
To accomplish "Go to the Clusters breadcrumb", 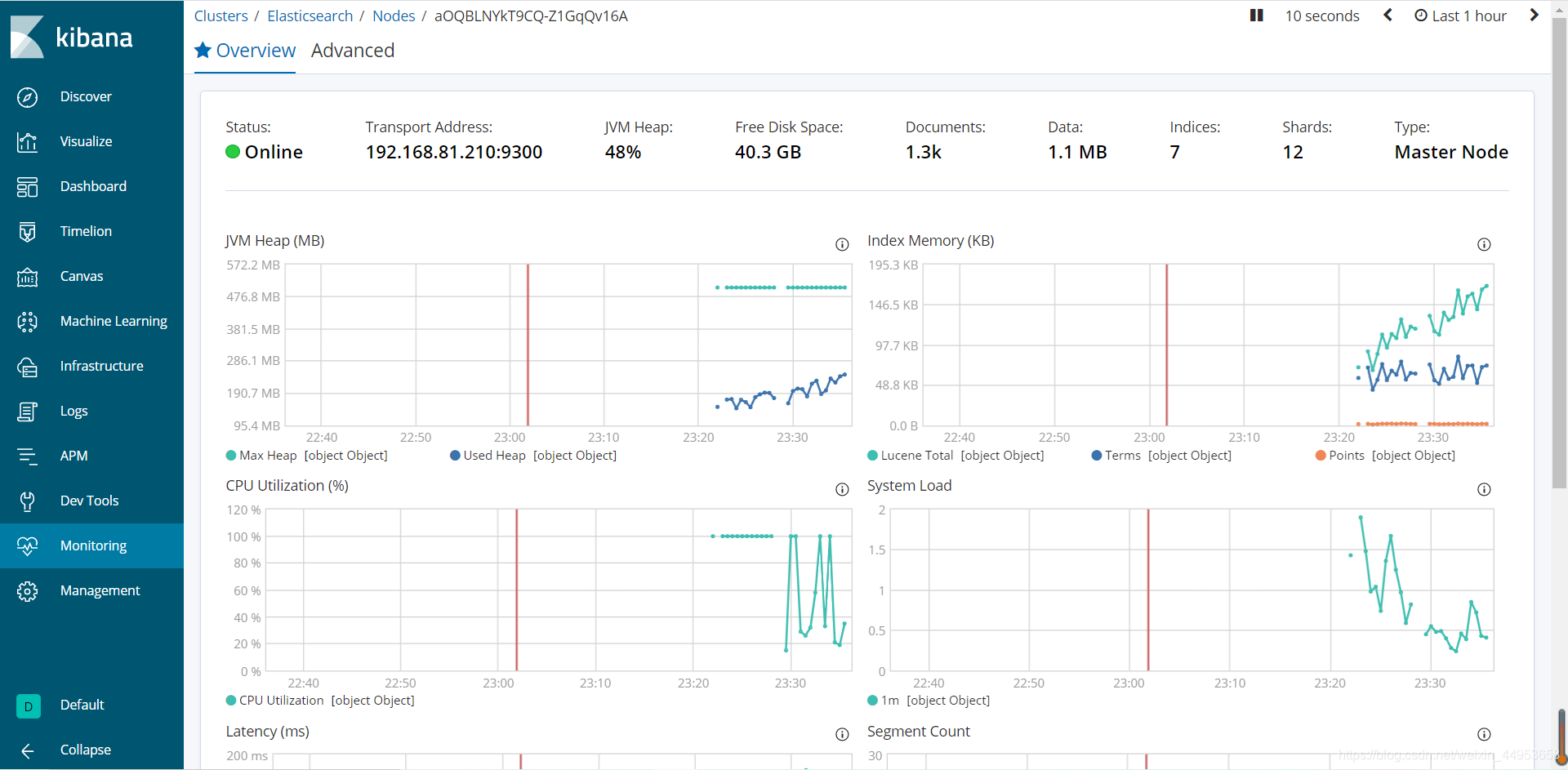I will tap(220, 16).
